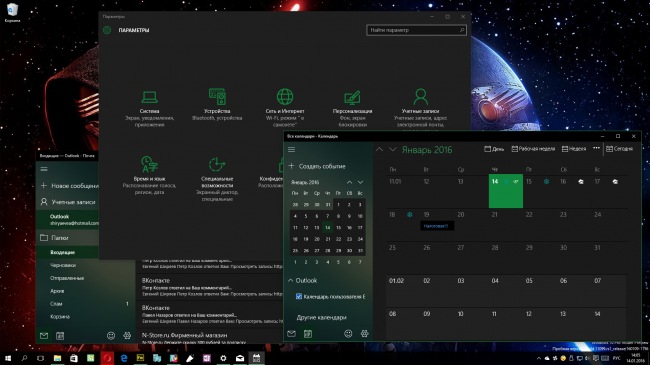This screenshot has height=365, width=650.
Task: Open the Устройства (Devices) settings category
Action: [217, 105]
